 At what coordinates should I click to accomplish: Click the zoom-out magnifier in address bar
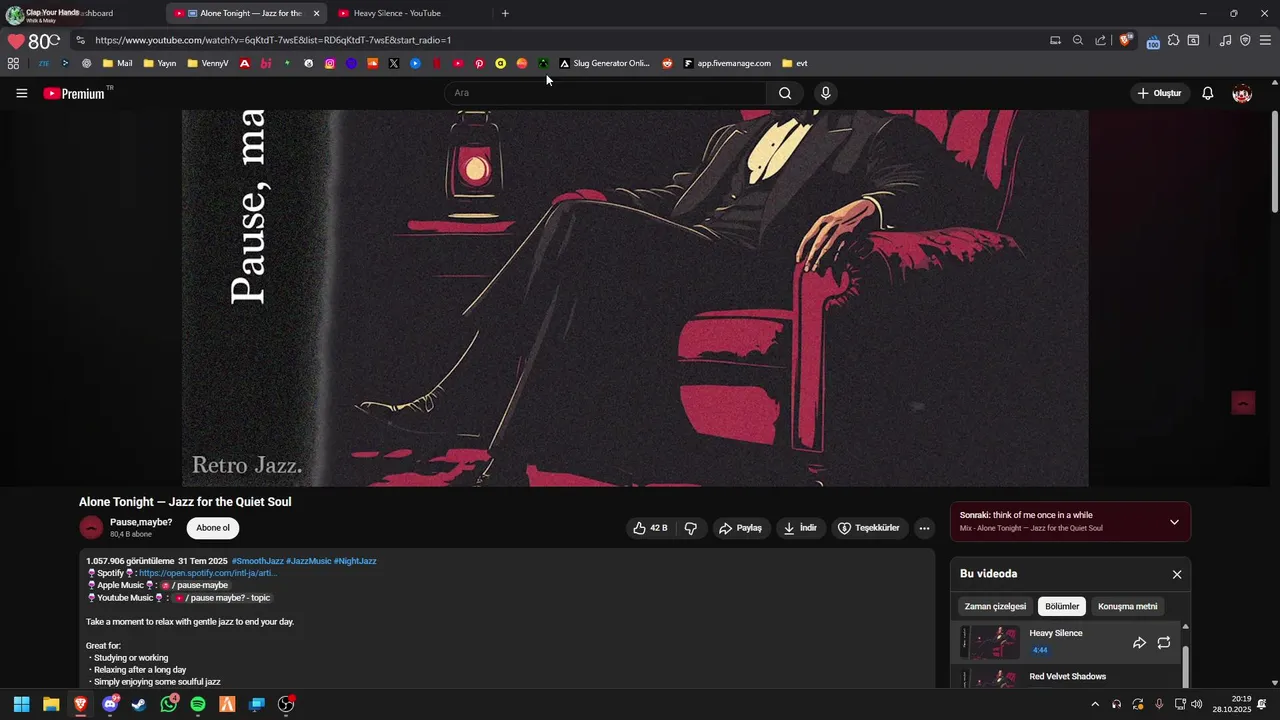tap(1078, 40)
